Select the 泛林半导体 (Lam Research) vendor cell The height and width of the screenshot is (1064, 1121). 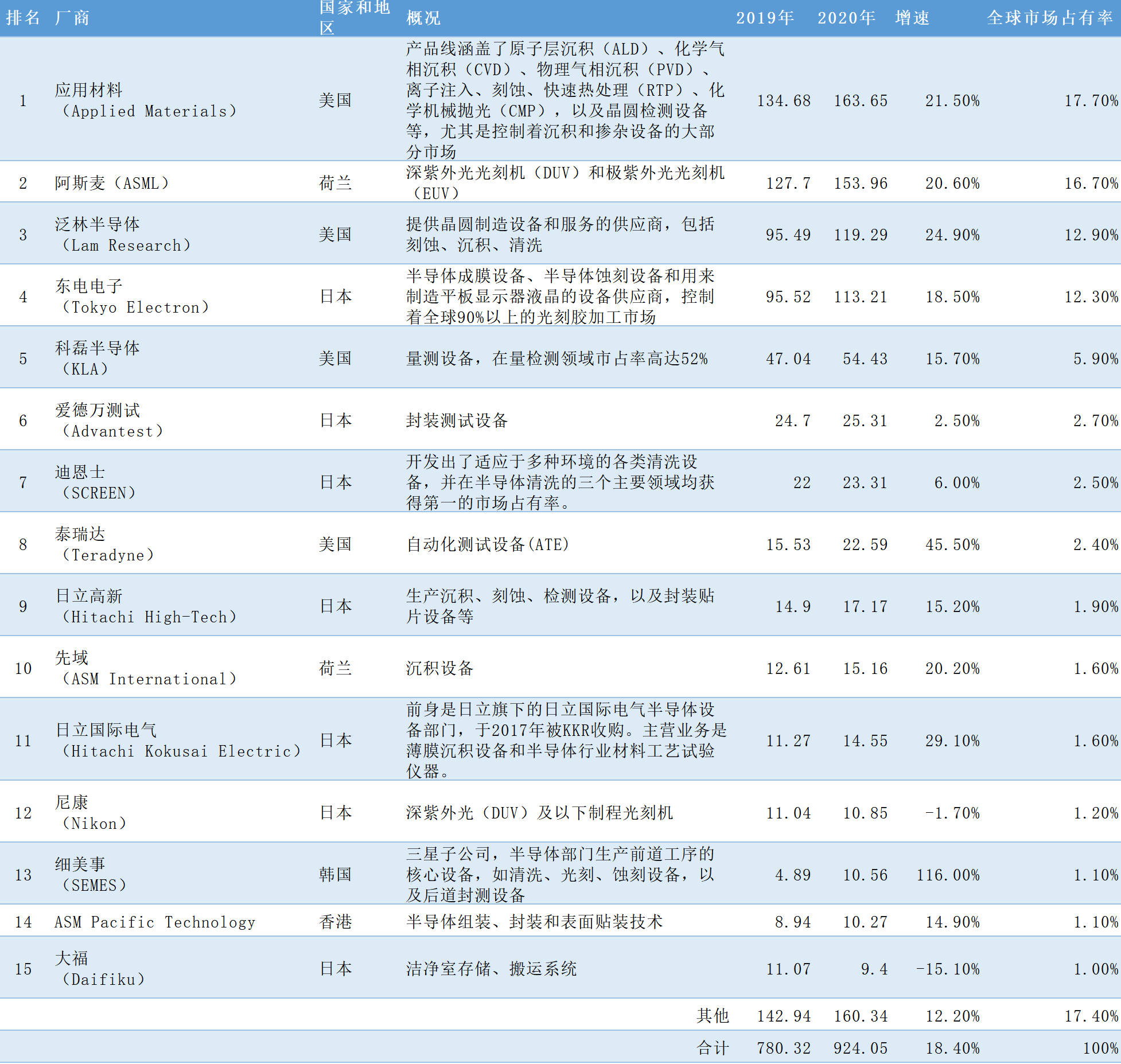pyautogui.click(x=123, y=235)
